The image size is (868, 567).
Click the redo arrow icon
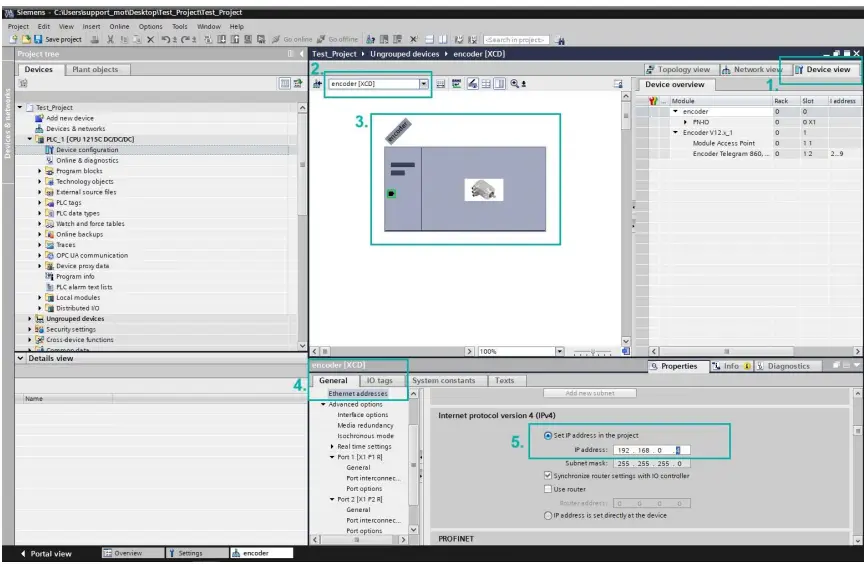pyautogui.click(x=185, y=39)
